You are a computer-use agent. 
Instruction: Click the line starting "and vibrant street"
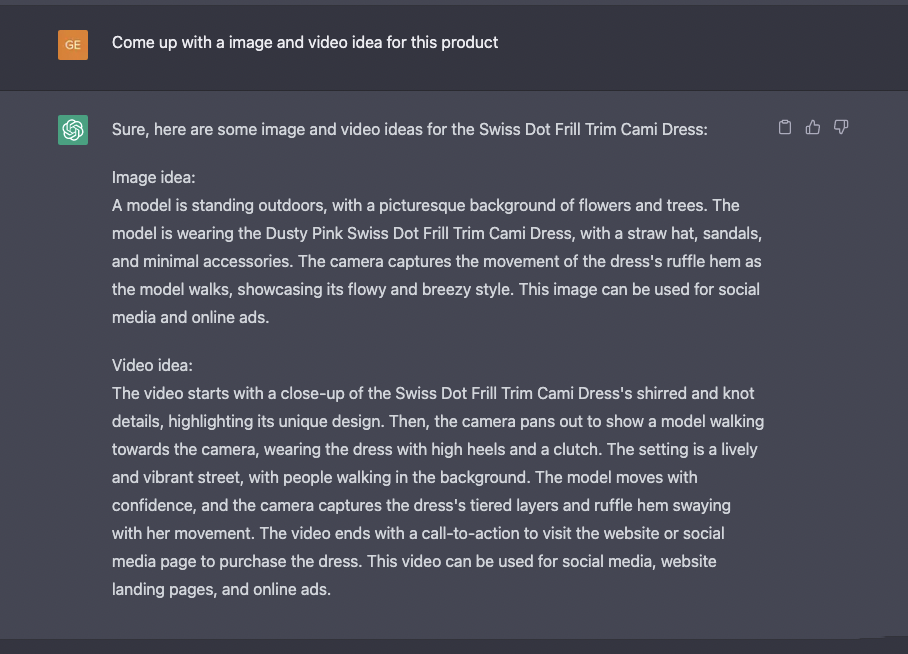tap(404, 477)
